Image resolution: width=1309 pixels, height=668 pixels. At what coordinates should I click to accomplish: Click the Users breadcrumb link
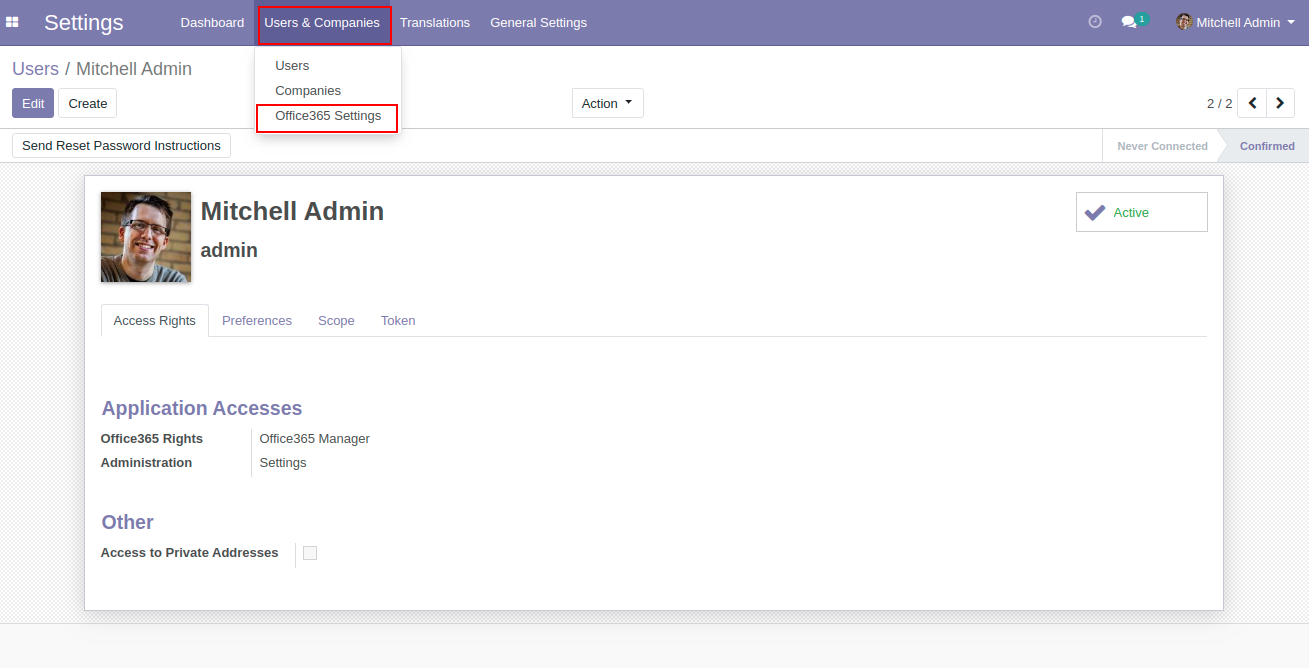[35, 69]
